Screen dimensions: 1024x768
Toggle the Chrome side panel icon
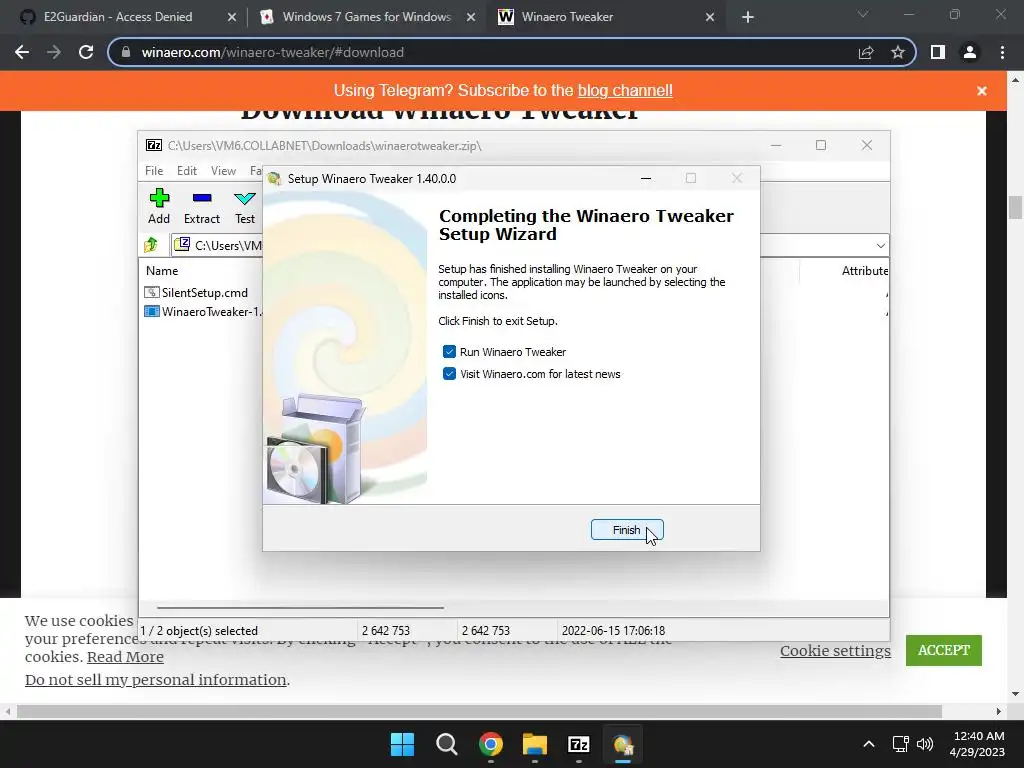click(938, 52)
